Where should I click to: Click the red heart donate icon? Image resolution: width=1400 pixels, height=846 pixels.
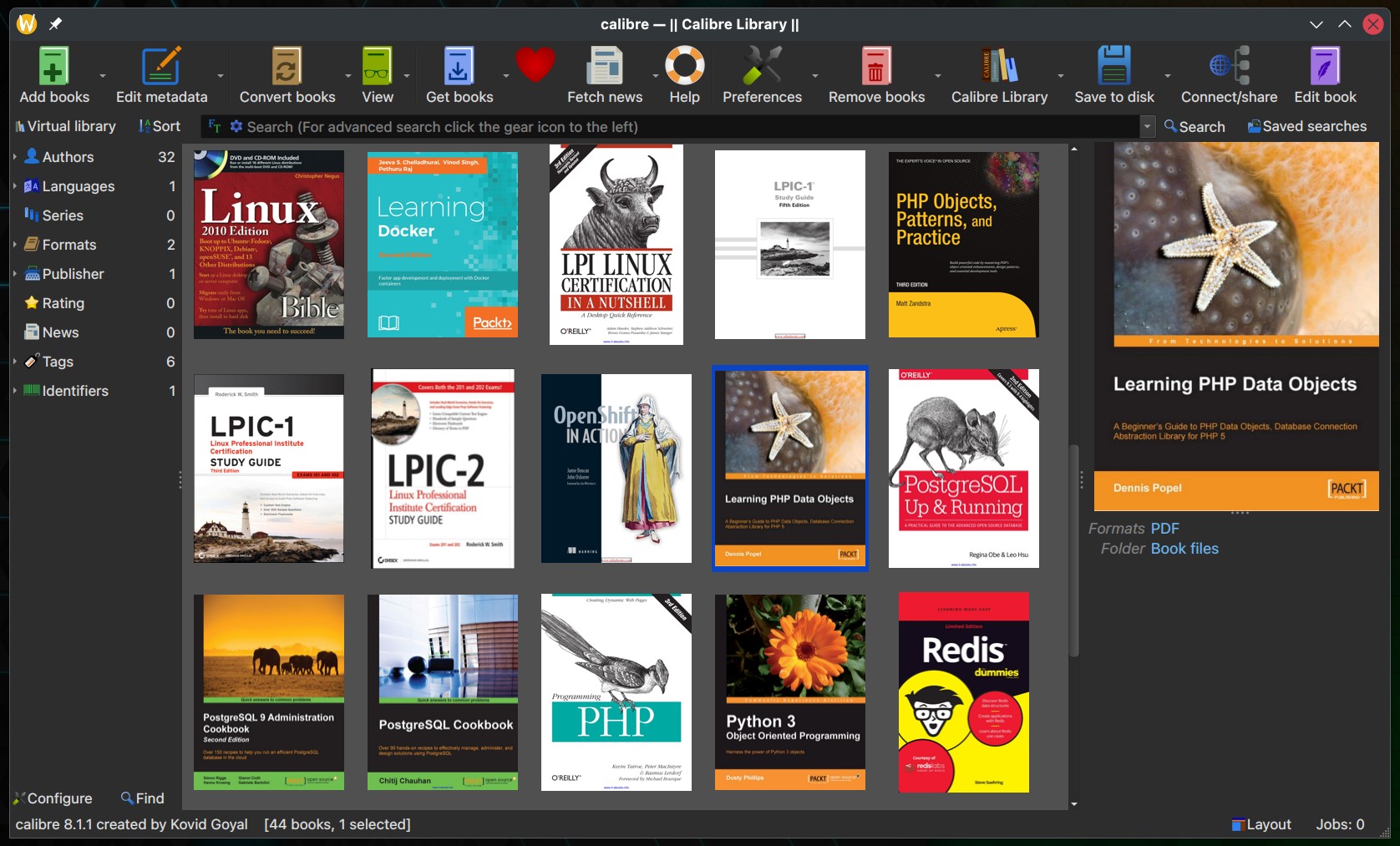(x=535, y=65)
